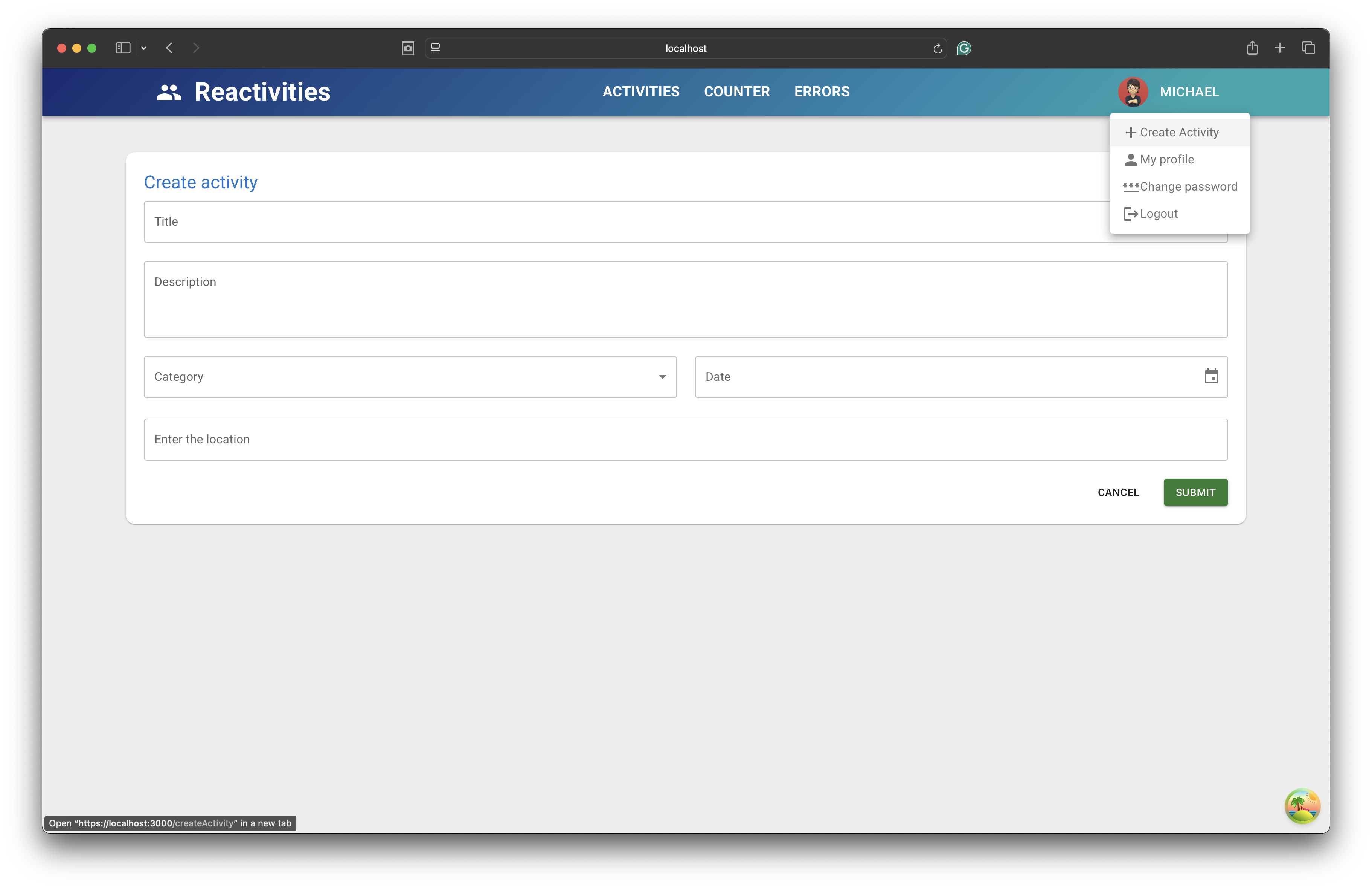
Task: Click the Grammarly extension icon
Action: coord(964,49)
